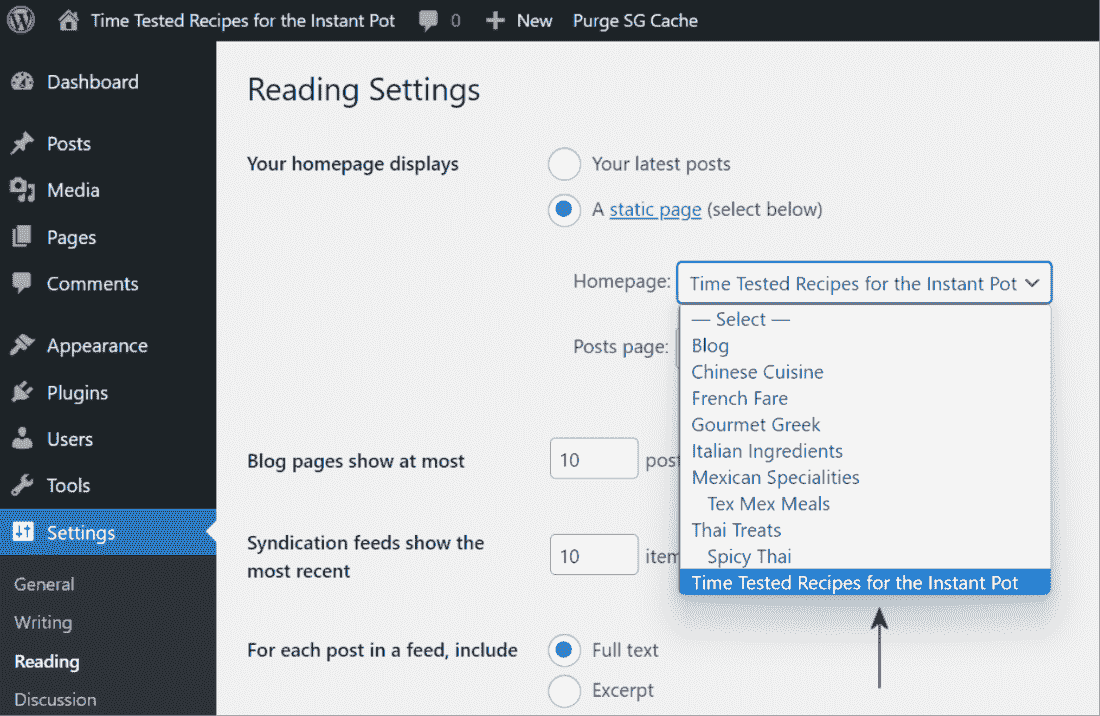Select Excerpt feed radio button
The width and height of the screenshot is (1100, 716).
click(564, 691)
